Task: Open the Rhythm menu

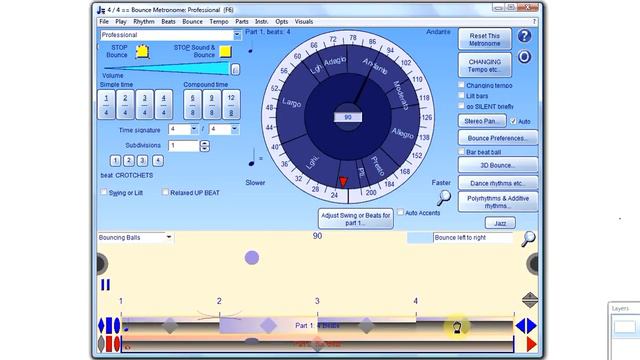Action: [144, 22]
